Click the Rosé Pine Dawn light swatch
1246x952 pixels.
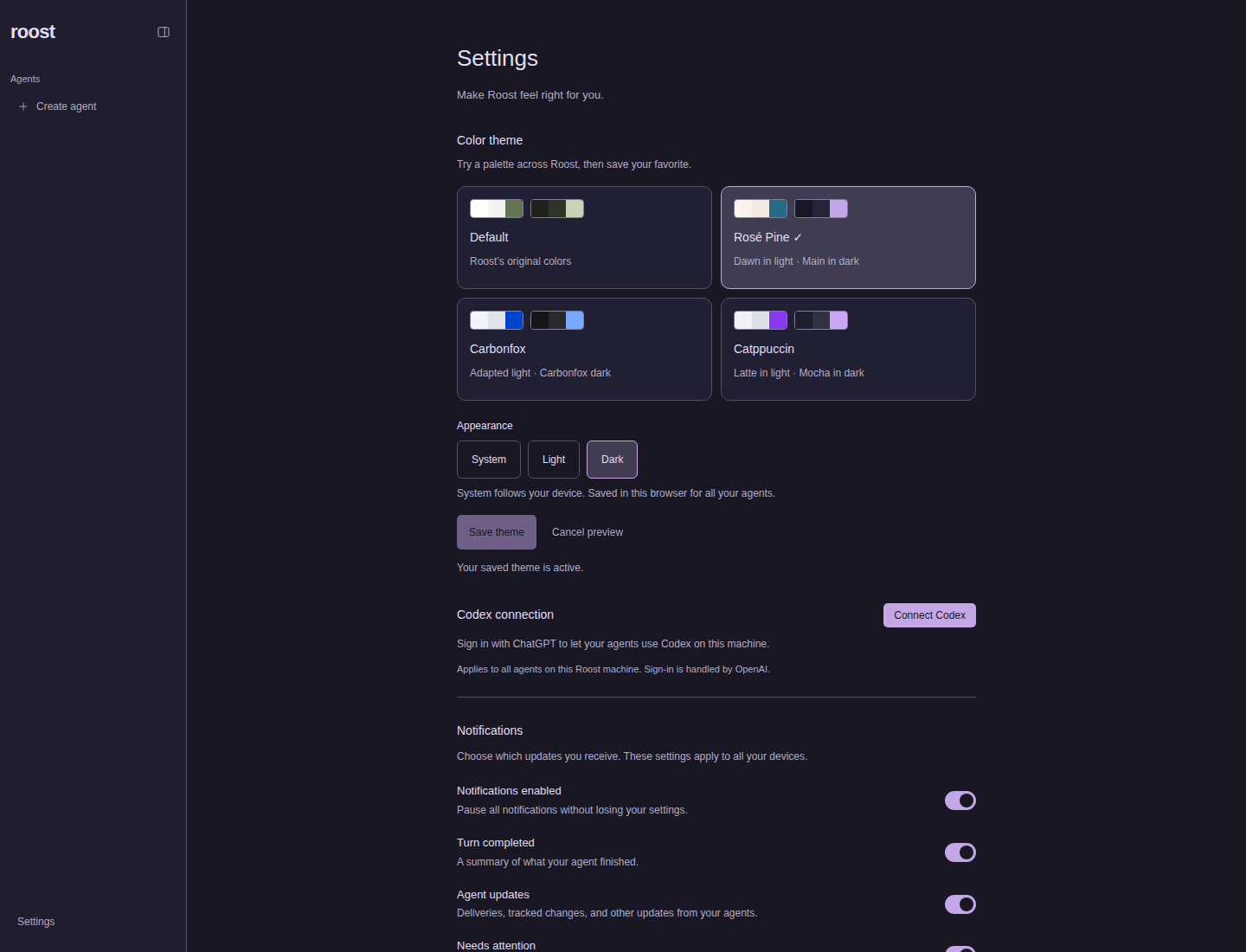[x=761, y=209]
